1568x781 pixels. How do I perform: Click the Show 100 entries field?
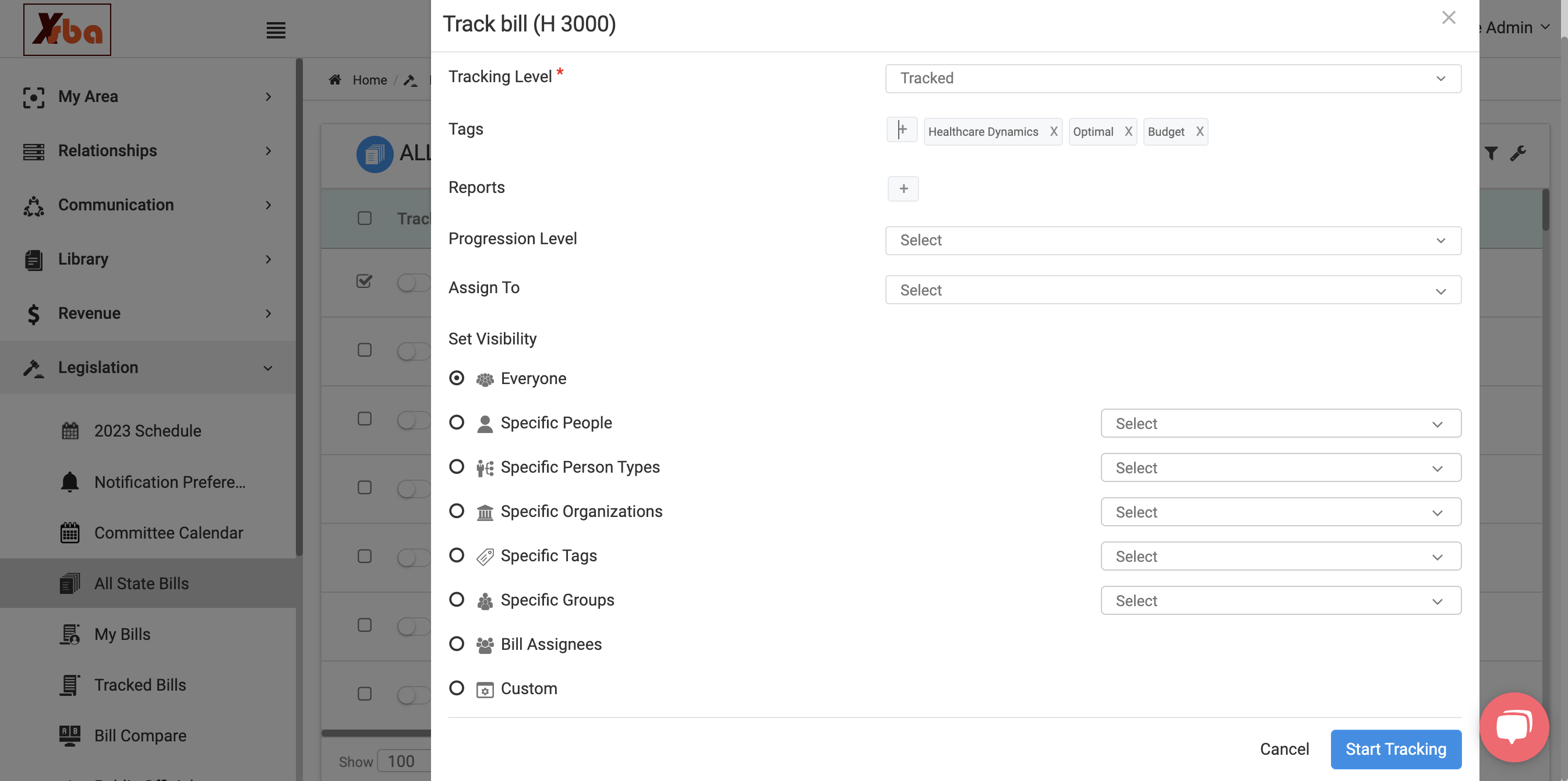(404, 762)
